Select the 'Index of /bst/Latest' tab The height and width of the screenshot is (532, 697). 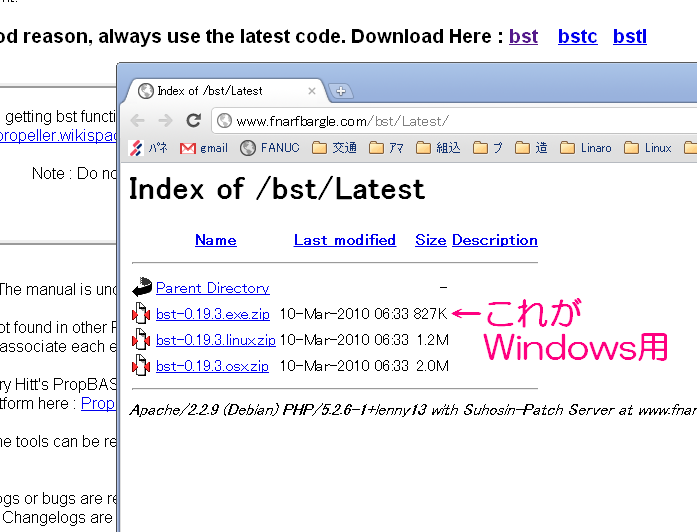click(220, 91)
